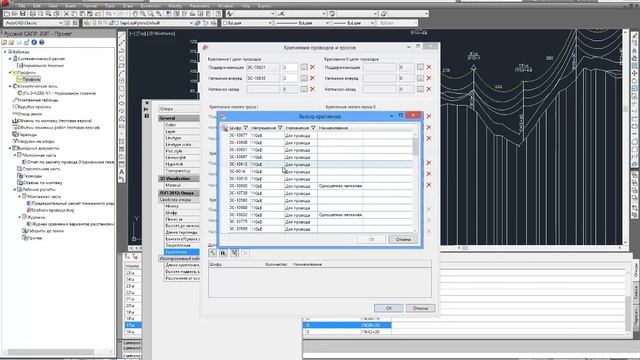Image resolution: width=640 pixels, height=360 pixels.
Task: Click the Save diskette icon in top toolbar
Action: [22, 14]
